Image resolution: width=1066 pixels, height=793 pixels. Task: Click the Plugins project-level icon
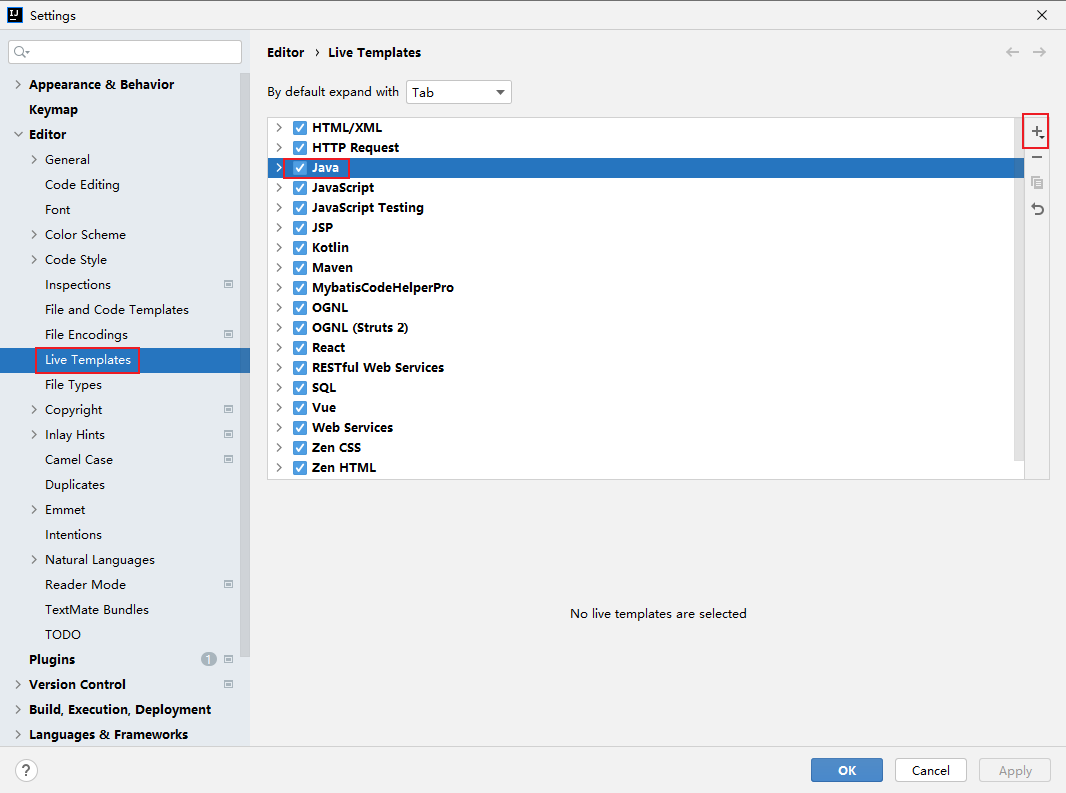pos(228,659)
